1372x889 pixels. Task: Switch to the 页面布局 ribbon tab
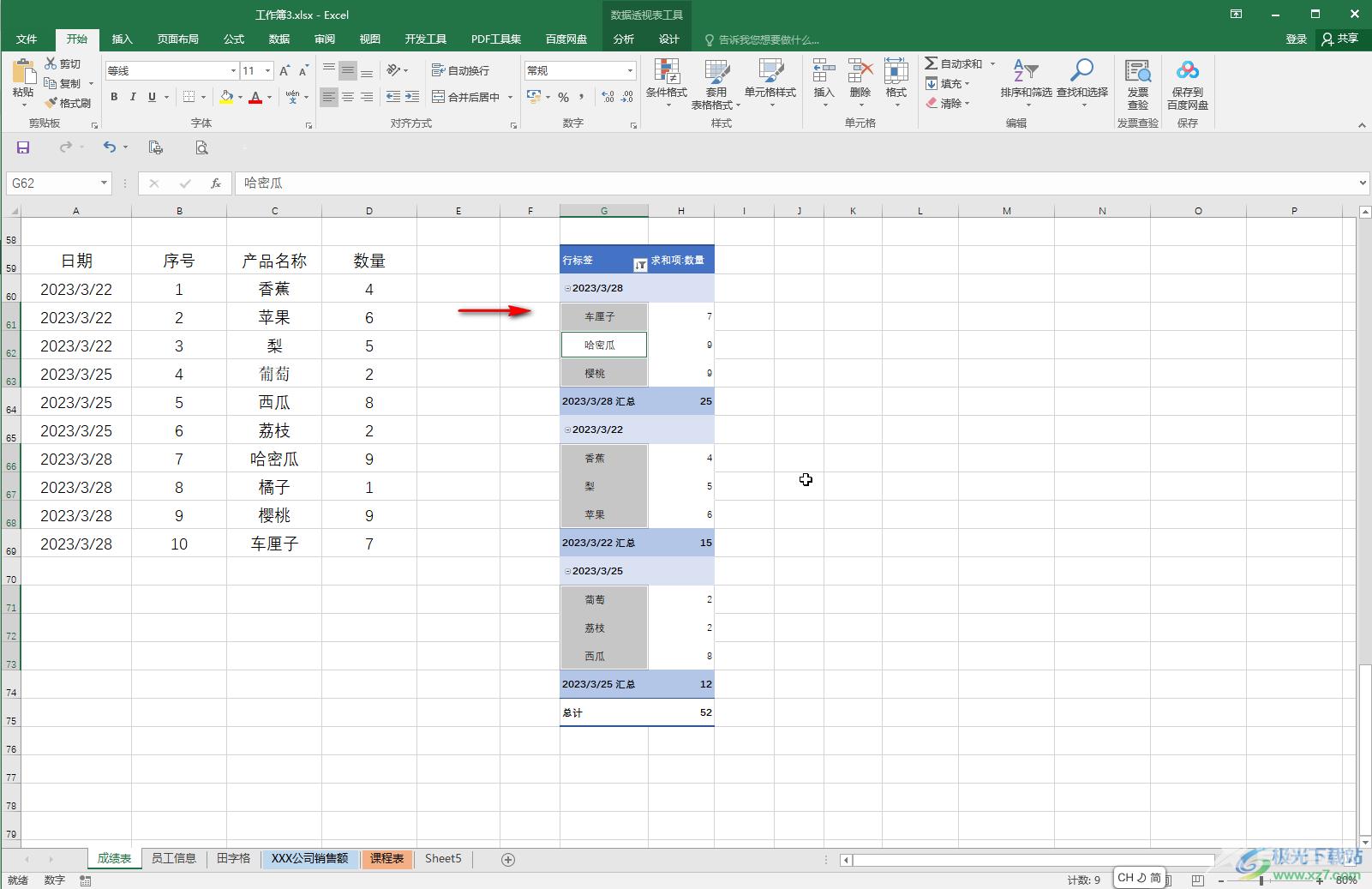tap(178, 39)
